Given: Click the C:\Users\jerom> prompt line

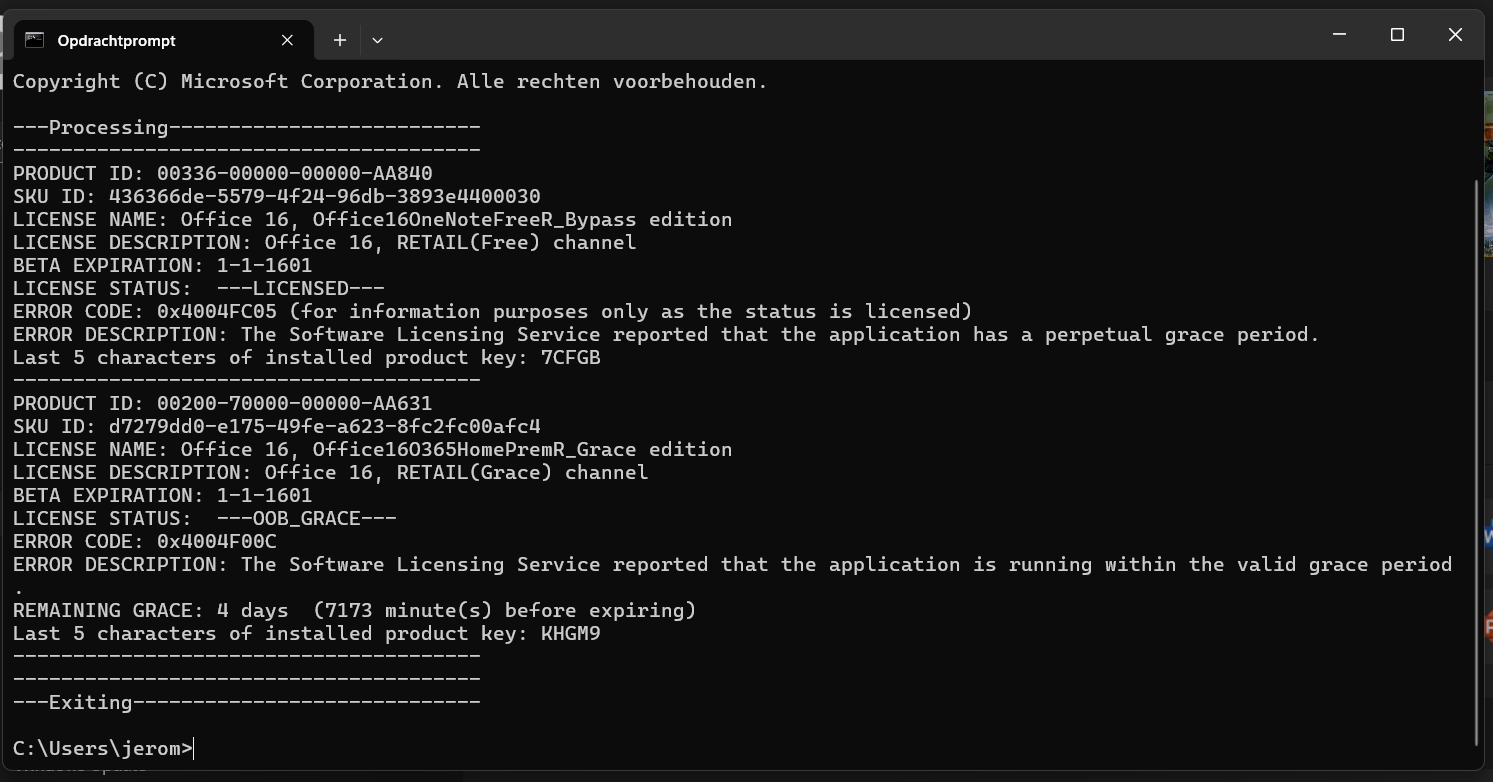Looking at the screenshot, I should point(103,748).
